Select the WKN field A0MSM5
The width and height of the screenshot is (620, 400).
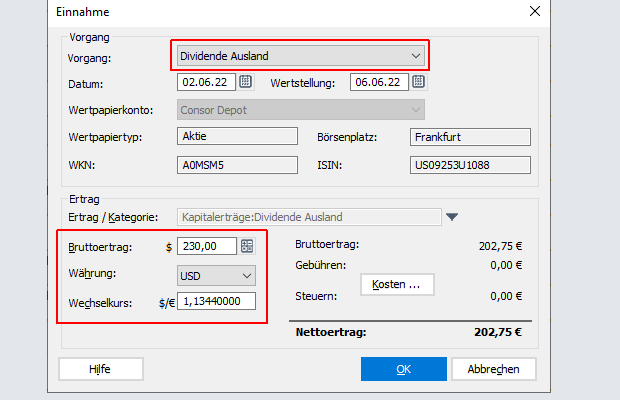point(237,165)
